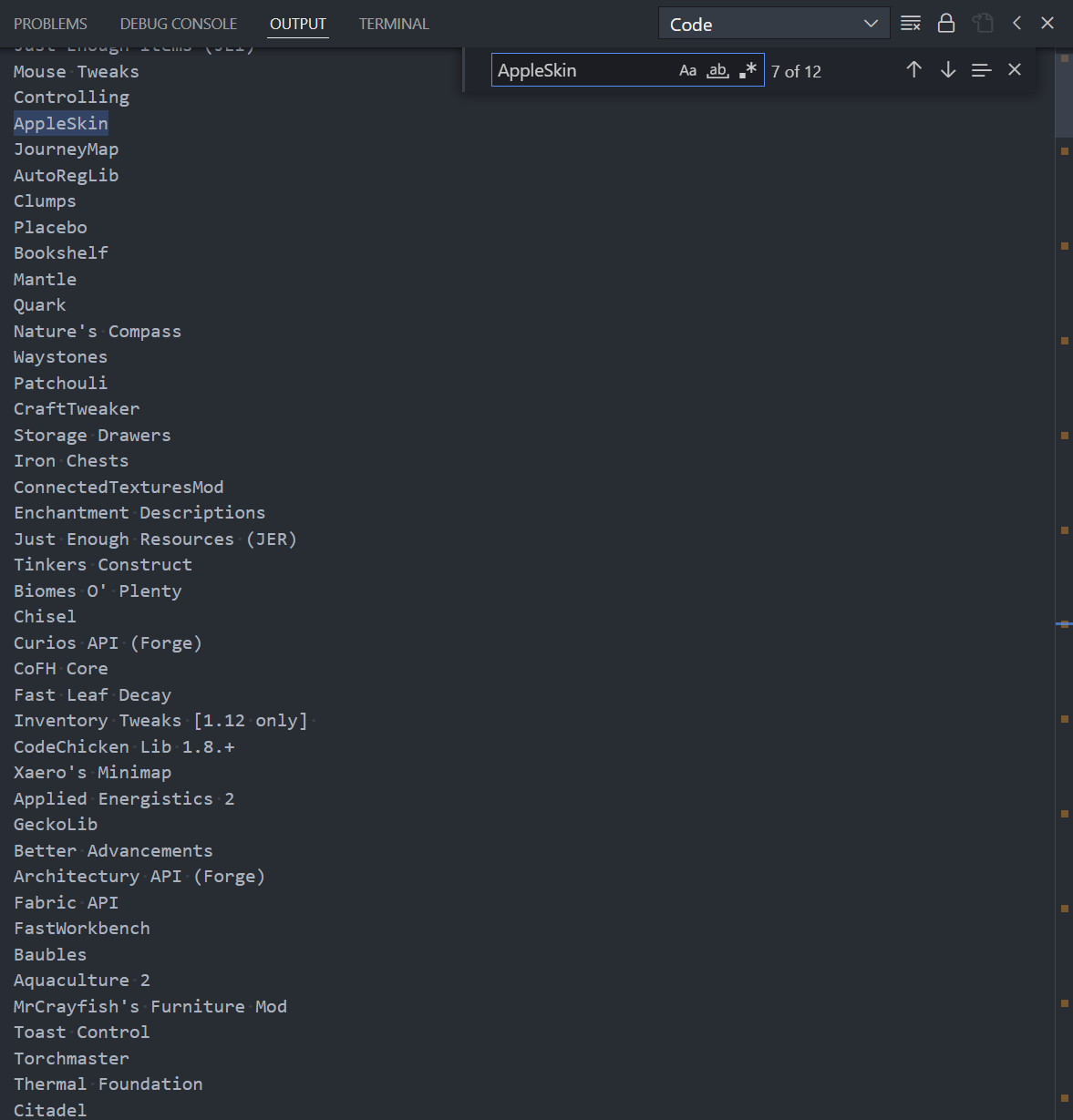1073x1120 pixels.
Task: Click the Torchmaster line
Action: tap(71, 1058)
